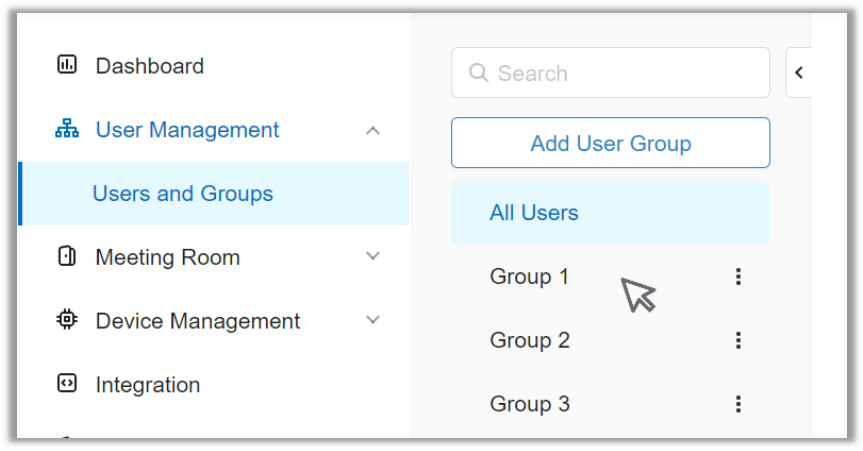The width and height of the screenshot is (863, 451).
Task: Open the Group 1 three-dot menu
Action: click(738, 277)
